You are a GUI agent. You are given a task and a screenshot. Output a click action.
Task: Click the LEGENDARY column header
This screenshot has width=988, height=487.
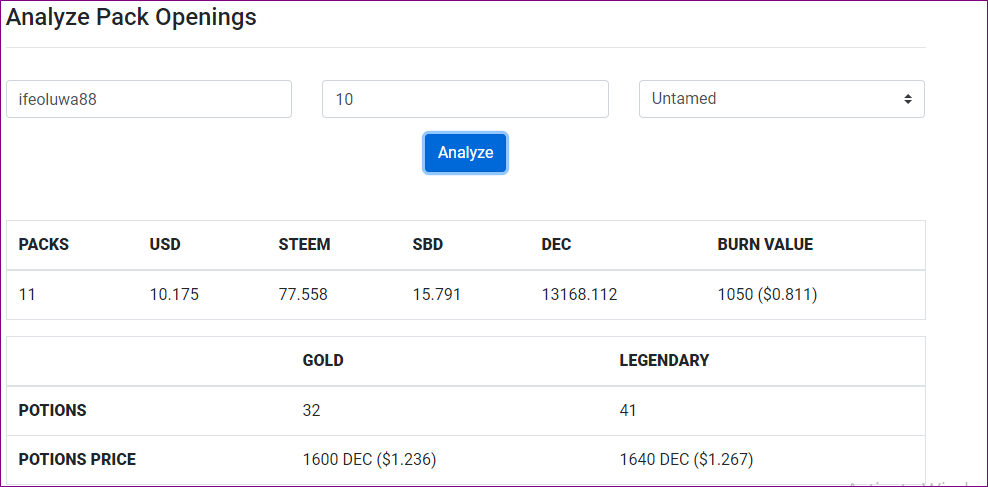tap(664, 360)
